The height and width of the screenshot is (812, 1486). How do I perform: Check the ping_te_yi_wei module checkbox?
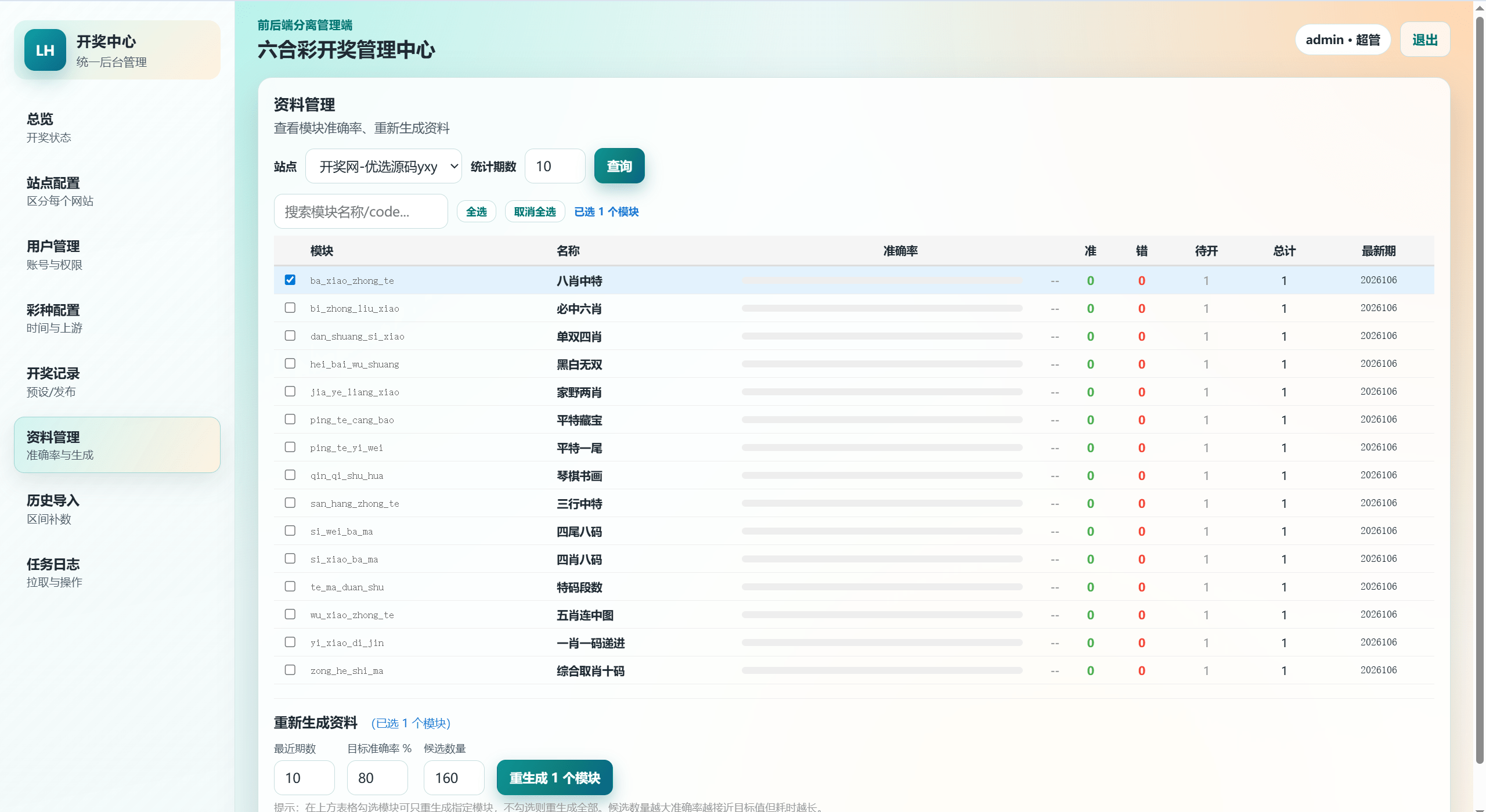[290, 447]
